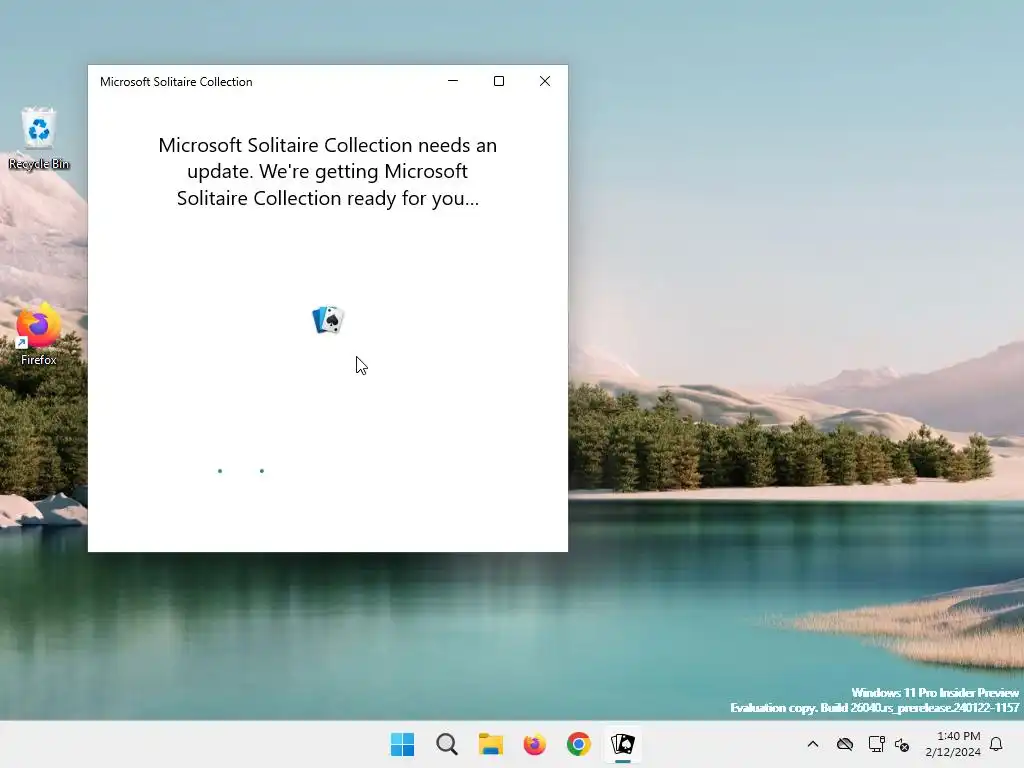Click the "needs an update" message text
Viewport: 1024px width, 768px height.
(328, 171)
